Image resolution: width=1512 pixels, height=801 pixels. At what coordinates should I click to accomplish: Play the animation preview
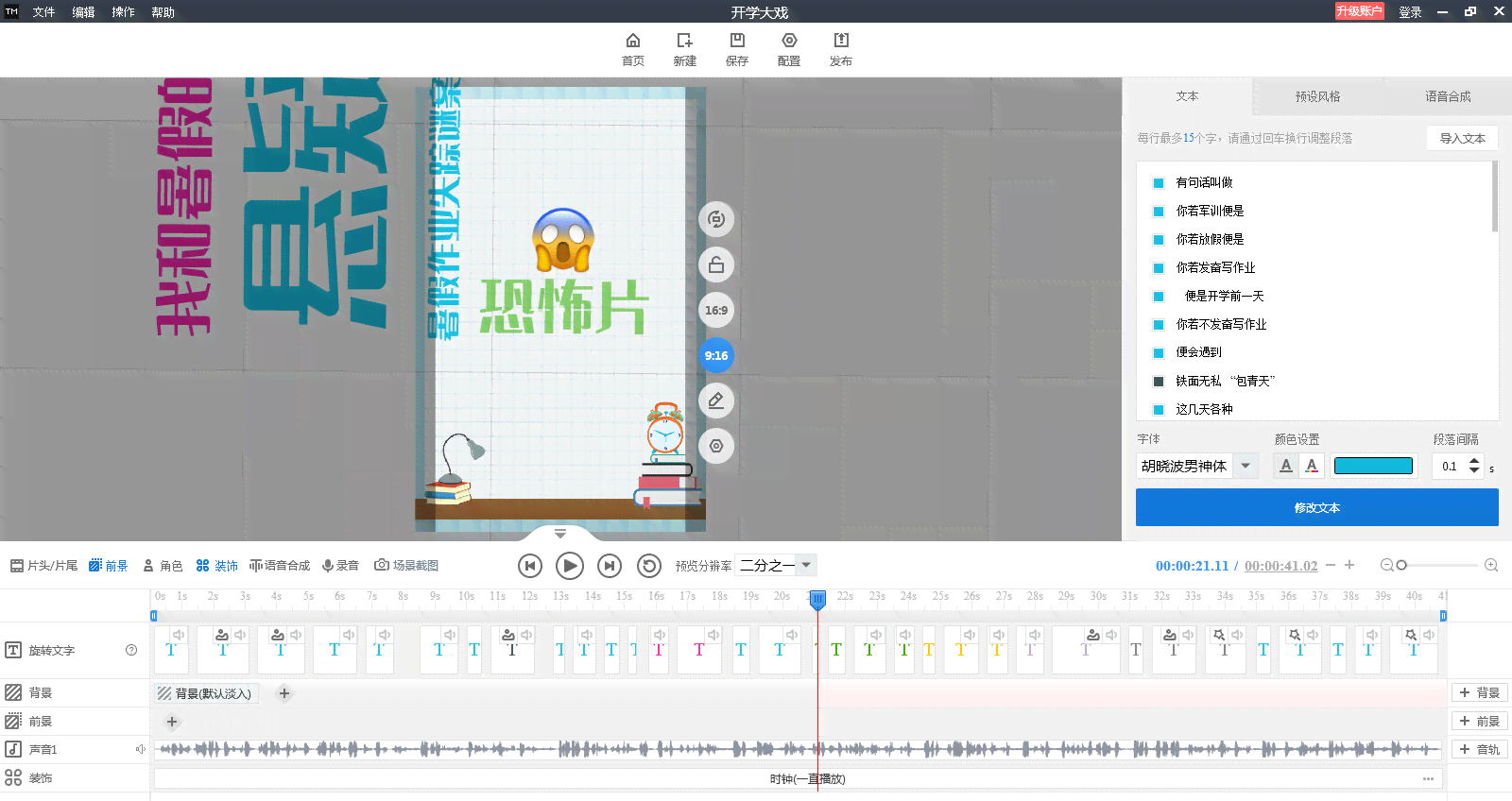570,566
